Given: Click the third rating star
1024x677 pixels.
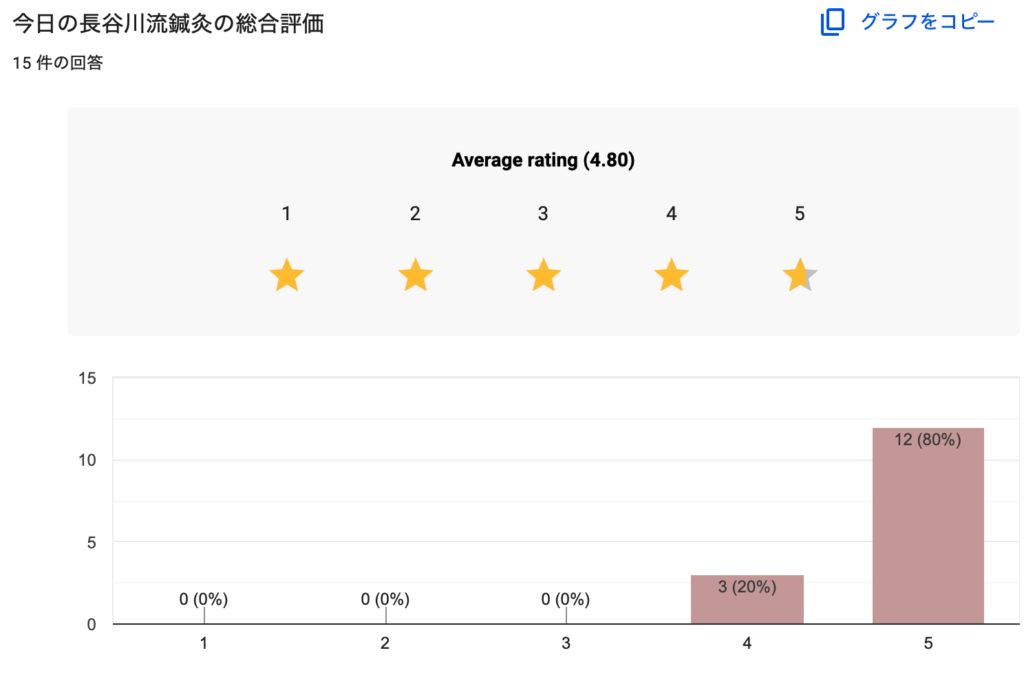Looking at the screenshot, I should 543,275.
